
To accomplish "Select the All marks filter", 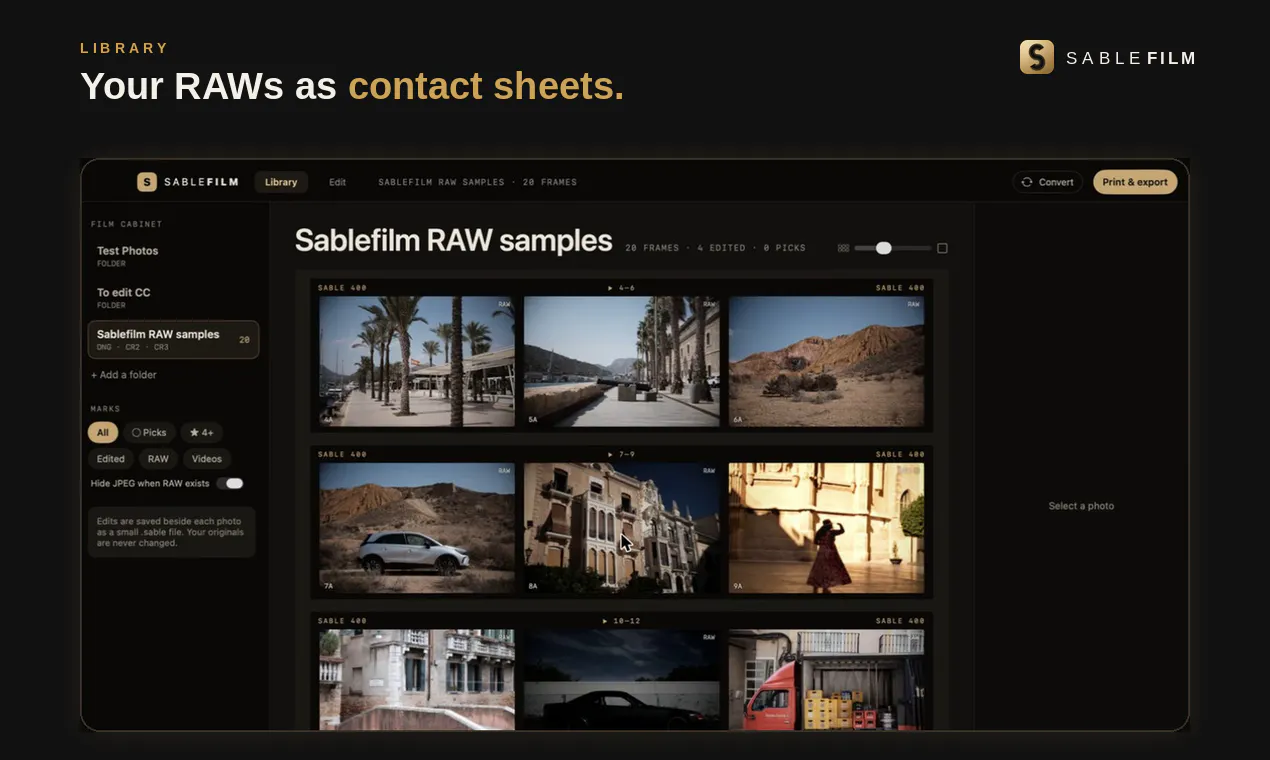I will [x=102, y=433].
